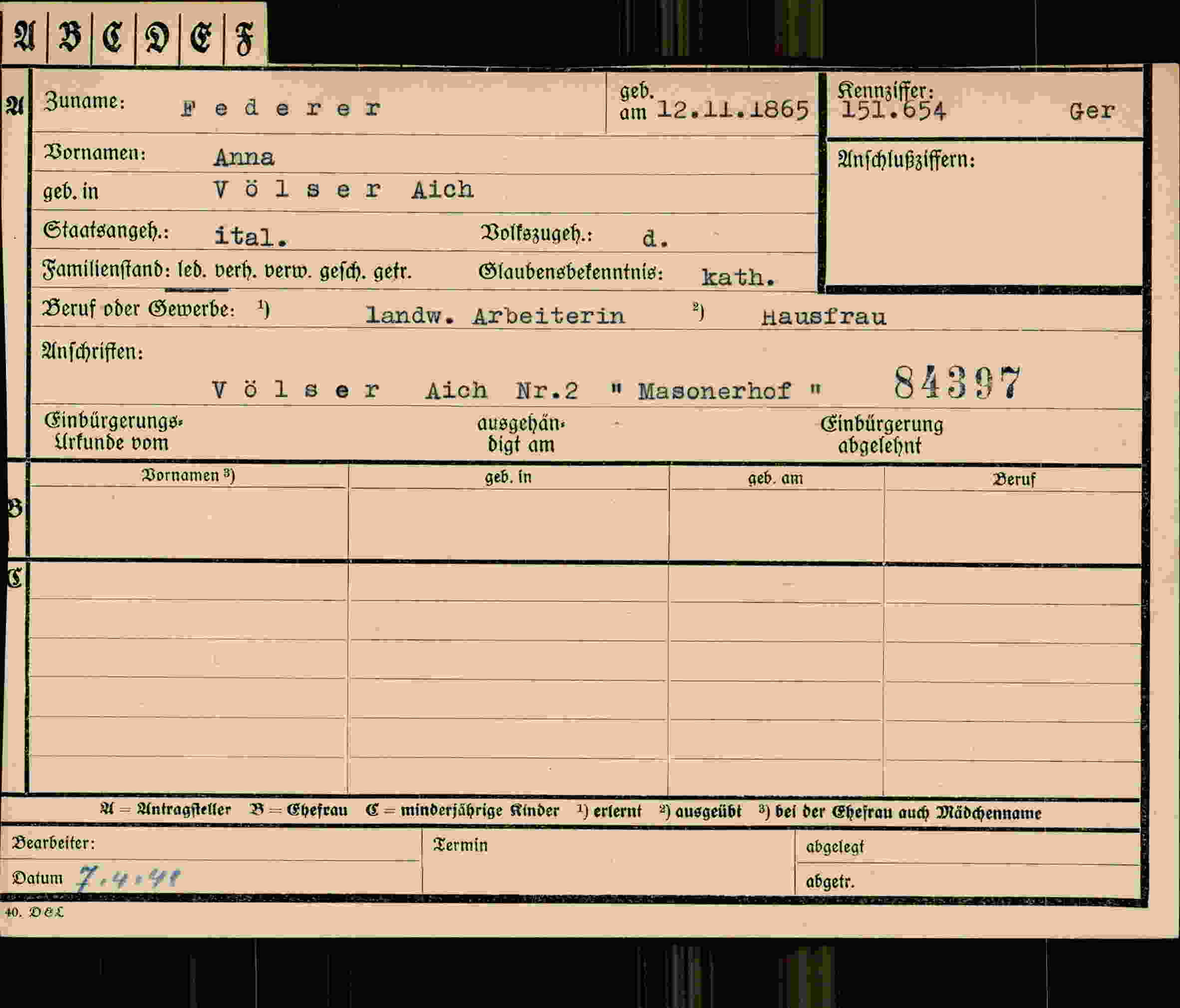Click the nationality value 'ital.'
This screenshot has height=1008, width=1180.
click(251, 236)
